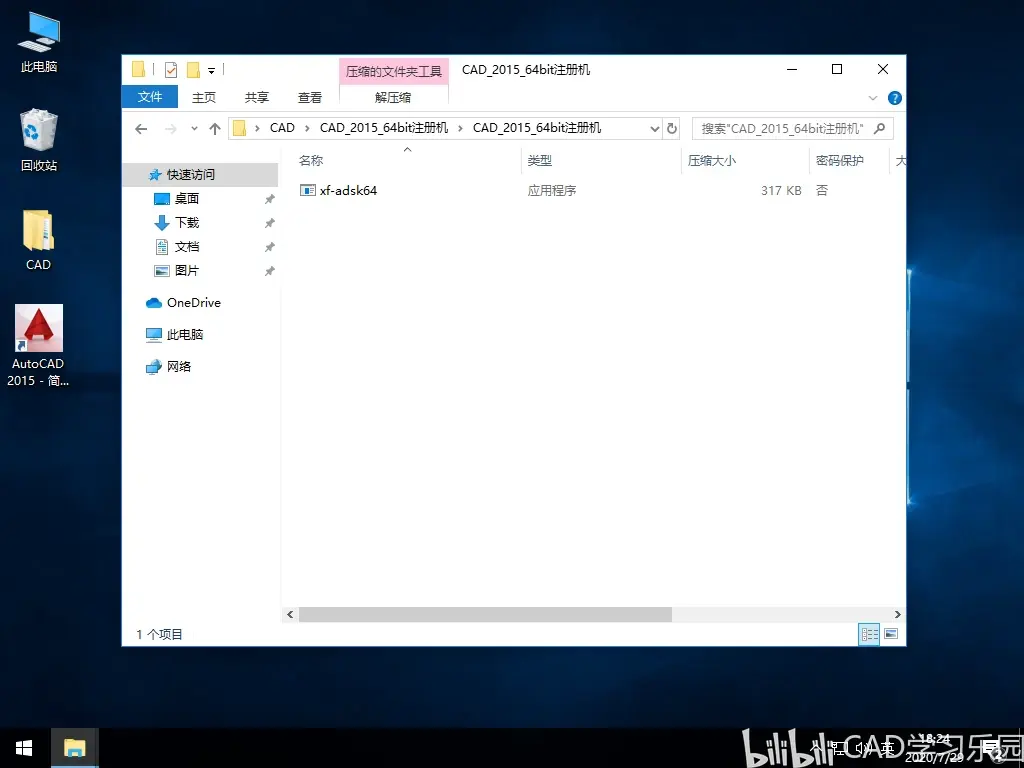Switch to the 主页 ribbon tab

pos(204,97)
